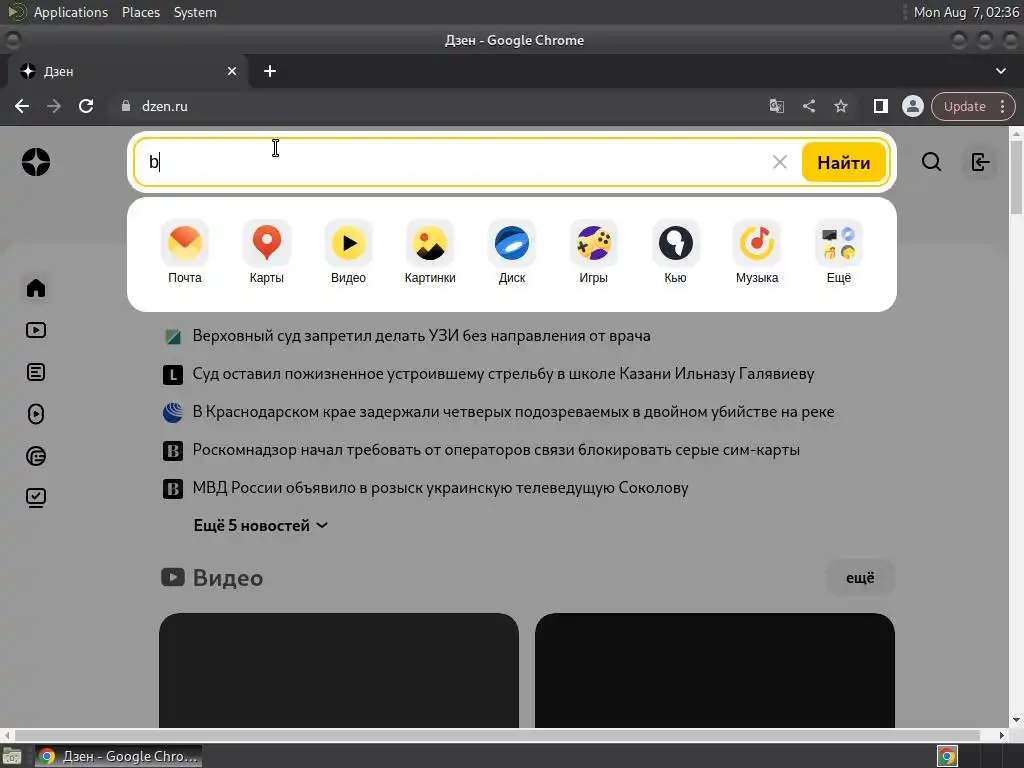Viewport: 1024px width, 768px height.
Task: Open the Карты maps service icon
Action: click(x=266, y=251)
